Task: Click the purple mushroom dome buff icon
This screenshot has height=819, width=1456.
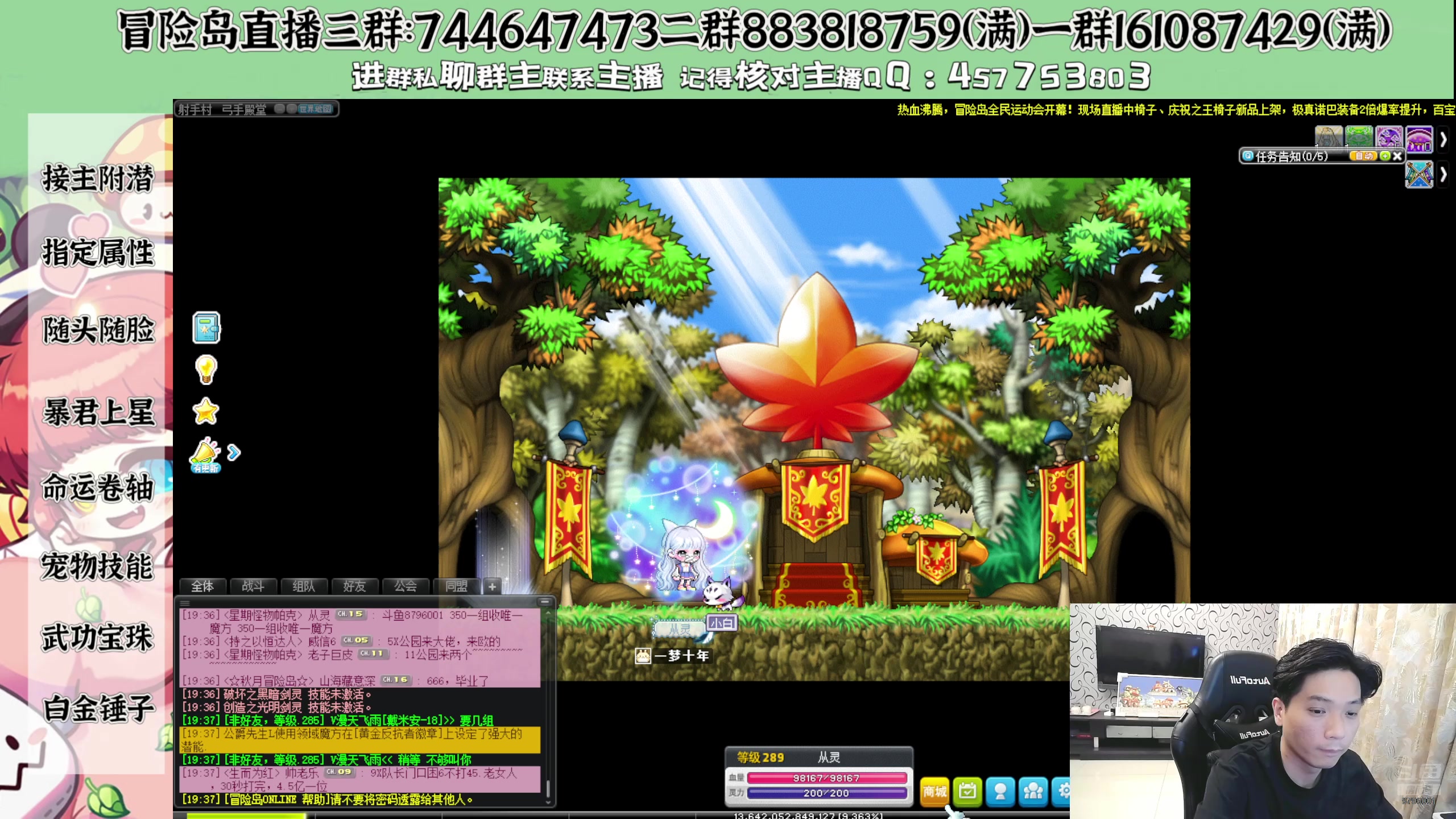Action: point(1419,139)
